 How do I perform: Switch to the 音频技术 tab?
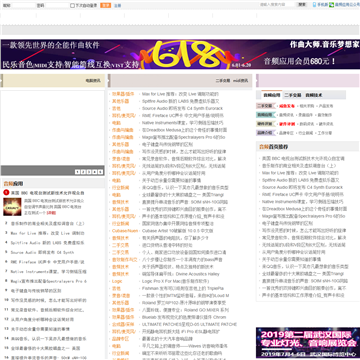pos(314,95)
